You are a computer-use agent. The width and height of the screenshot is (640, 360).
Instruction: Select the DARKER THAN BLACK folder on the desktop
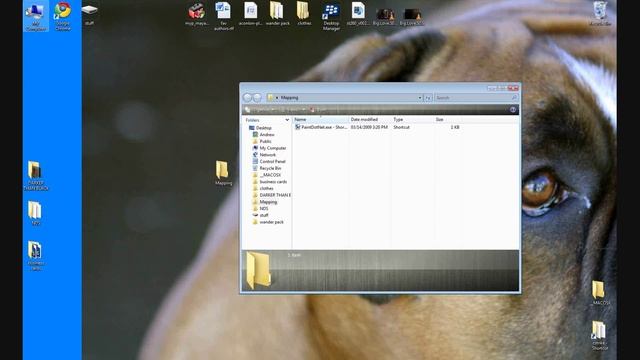pyautogui.click(x=36, y=176)
